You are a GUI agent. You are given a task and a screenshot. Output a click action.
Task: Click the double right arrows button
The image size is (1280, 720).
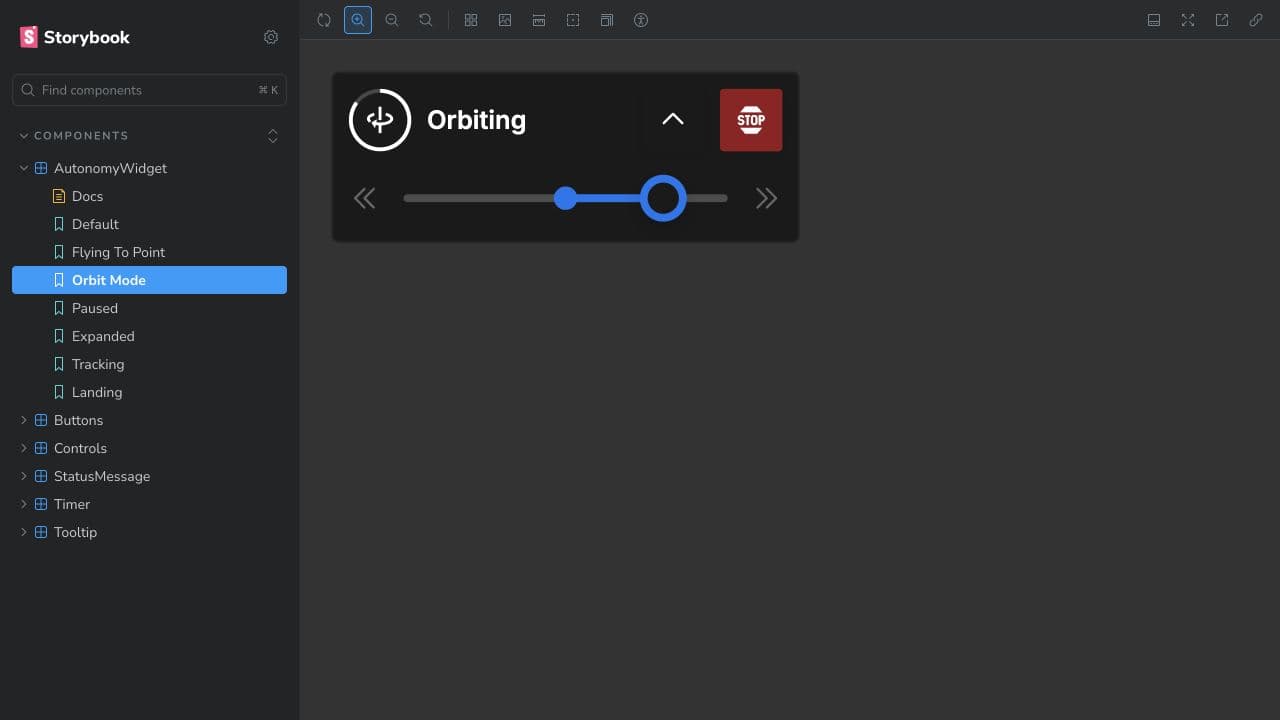[x=766, y=198]
